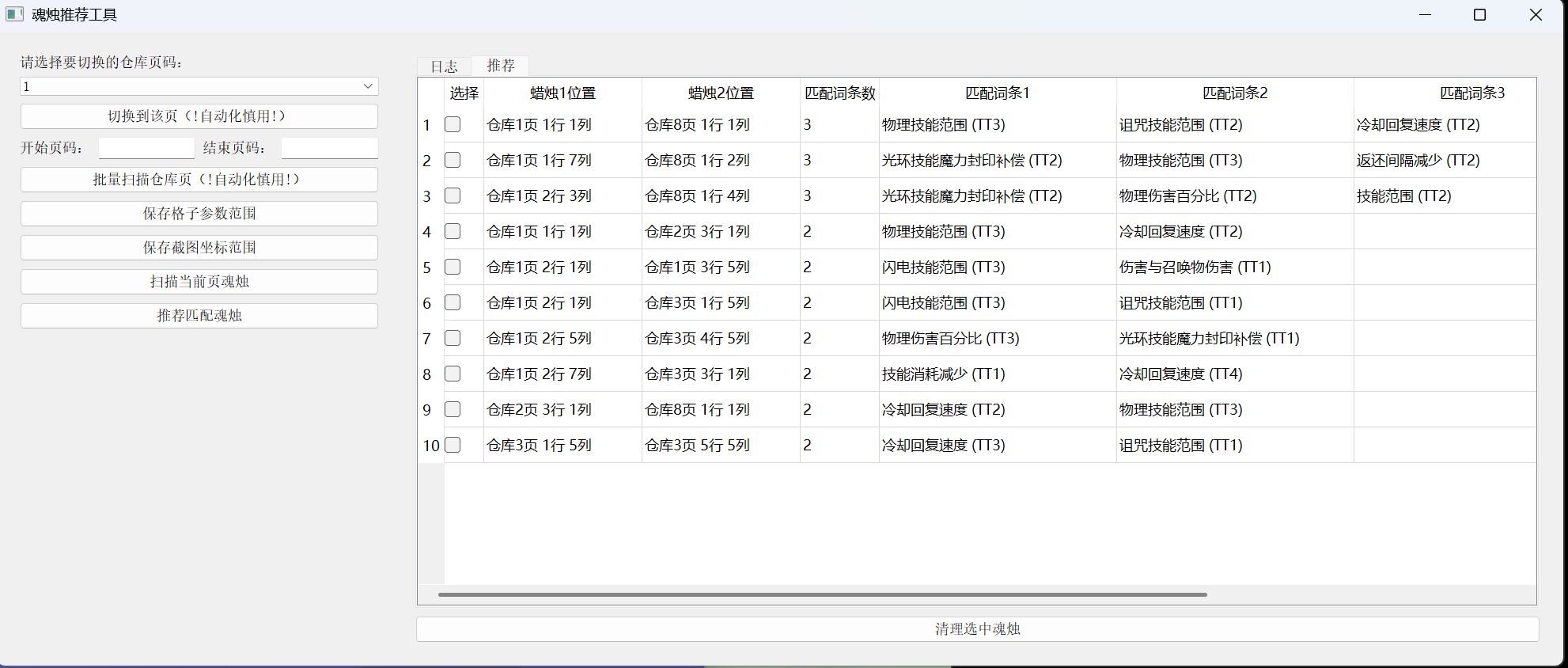Check the row 10 selection box

click(453, 445)
